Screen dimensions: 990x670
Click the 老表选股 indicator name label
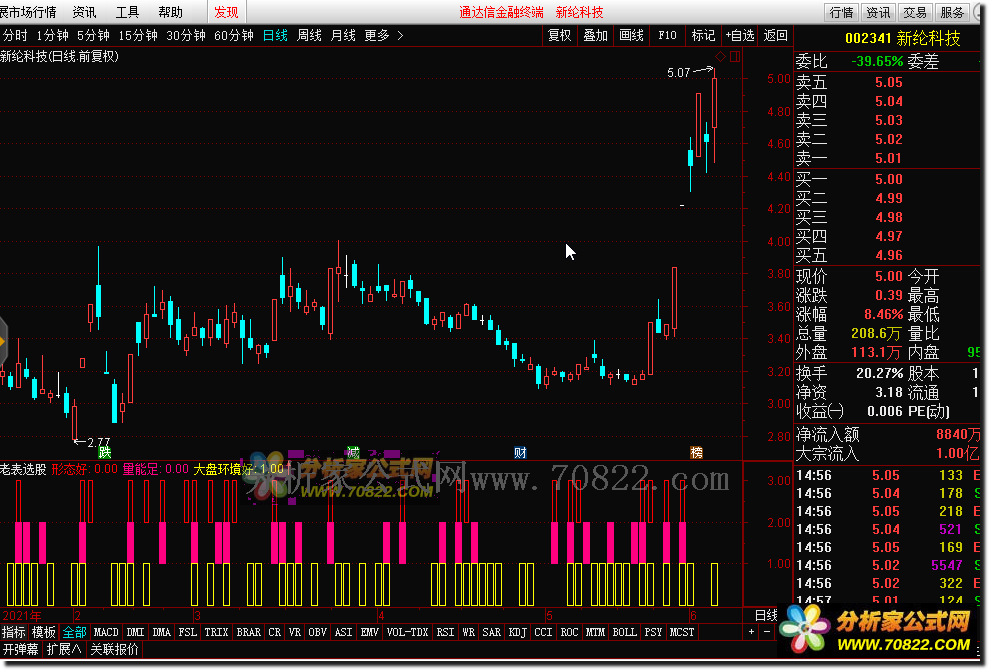[x=23, y=469]
